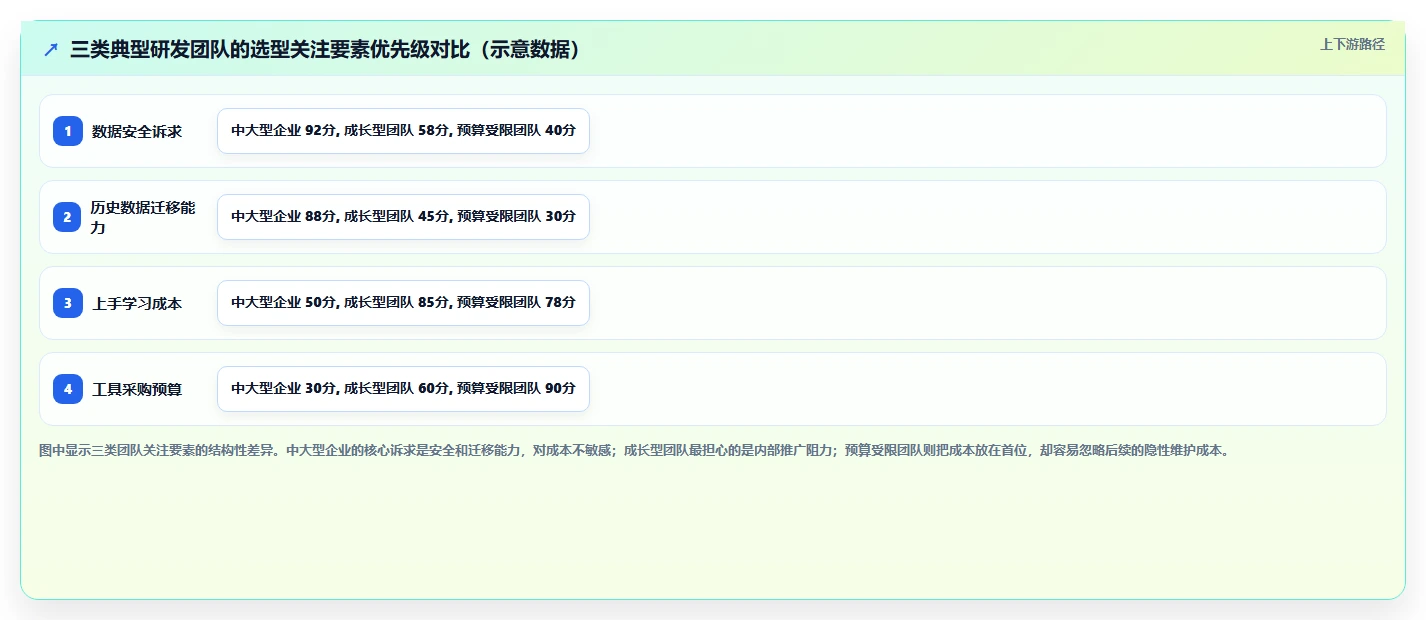Click the score box showing 中大型企业 88分

tap(403, 217)
